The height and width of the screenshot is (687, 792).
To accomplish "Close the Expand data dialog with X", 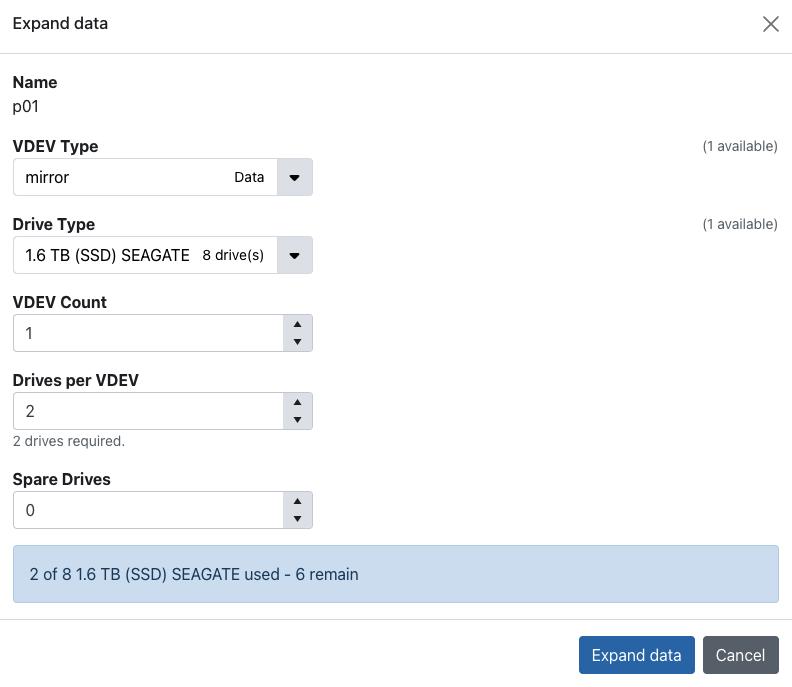I will 770,24.
